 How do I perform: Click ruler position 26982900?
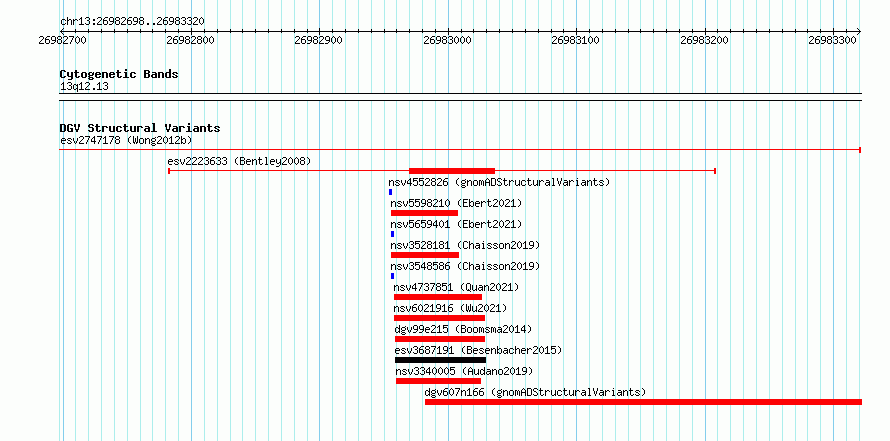319,41
